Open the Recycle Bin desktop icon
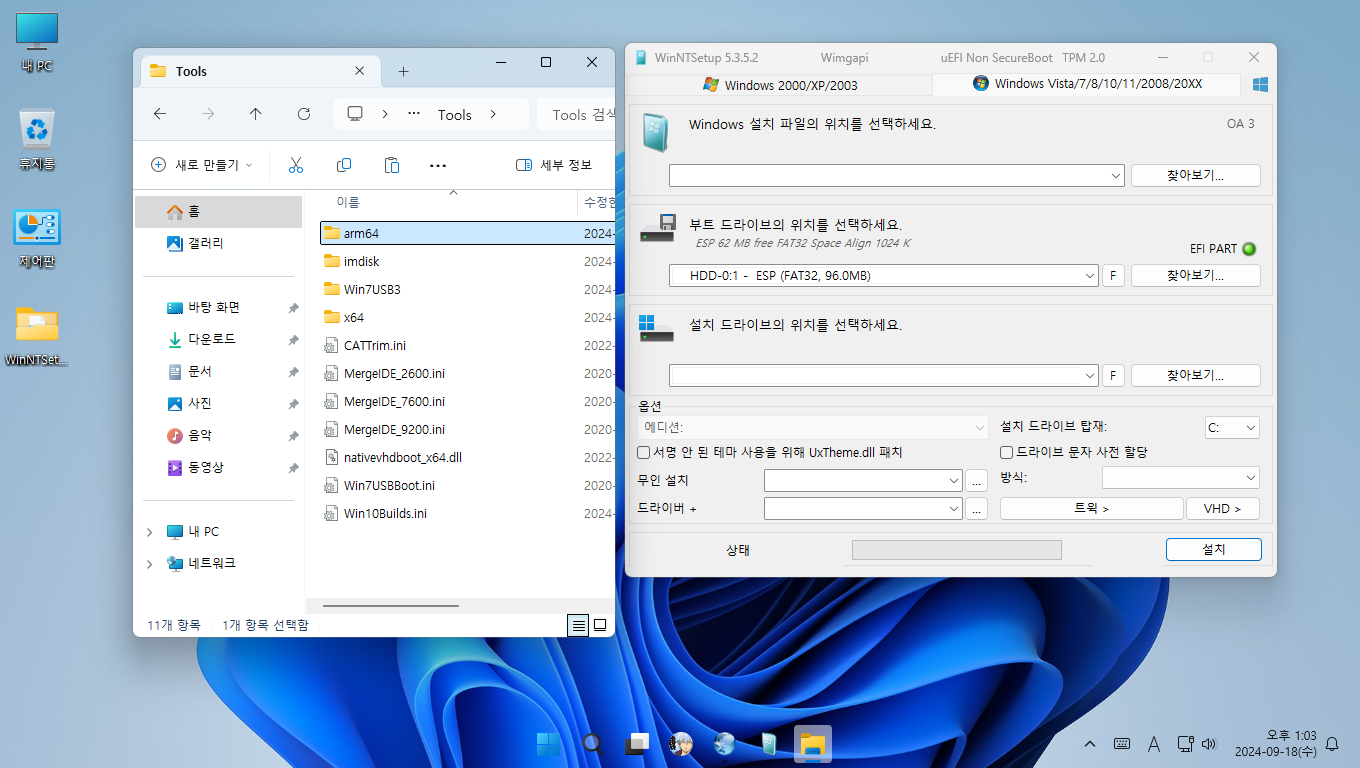Viewport: 1360px width, 768px height. (37, 140)
